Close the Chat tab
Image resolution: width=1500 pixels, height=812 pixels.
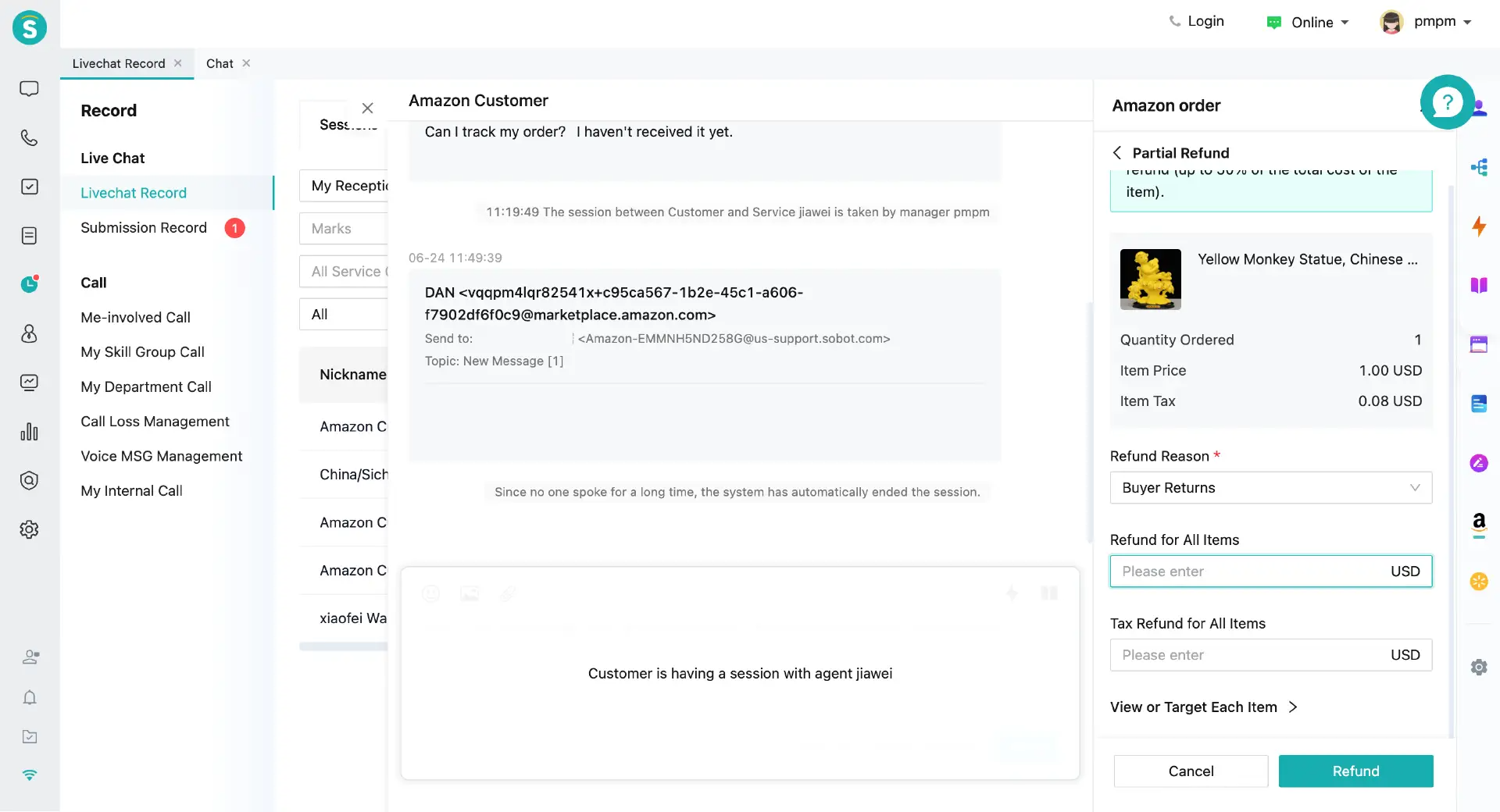[x=246, y=63]
